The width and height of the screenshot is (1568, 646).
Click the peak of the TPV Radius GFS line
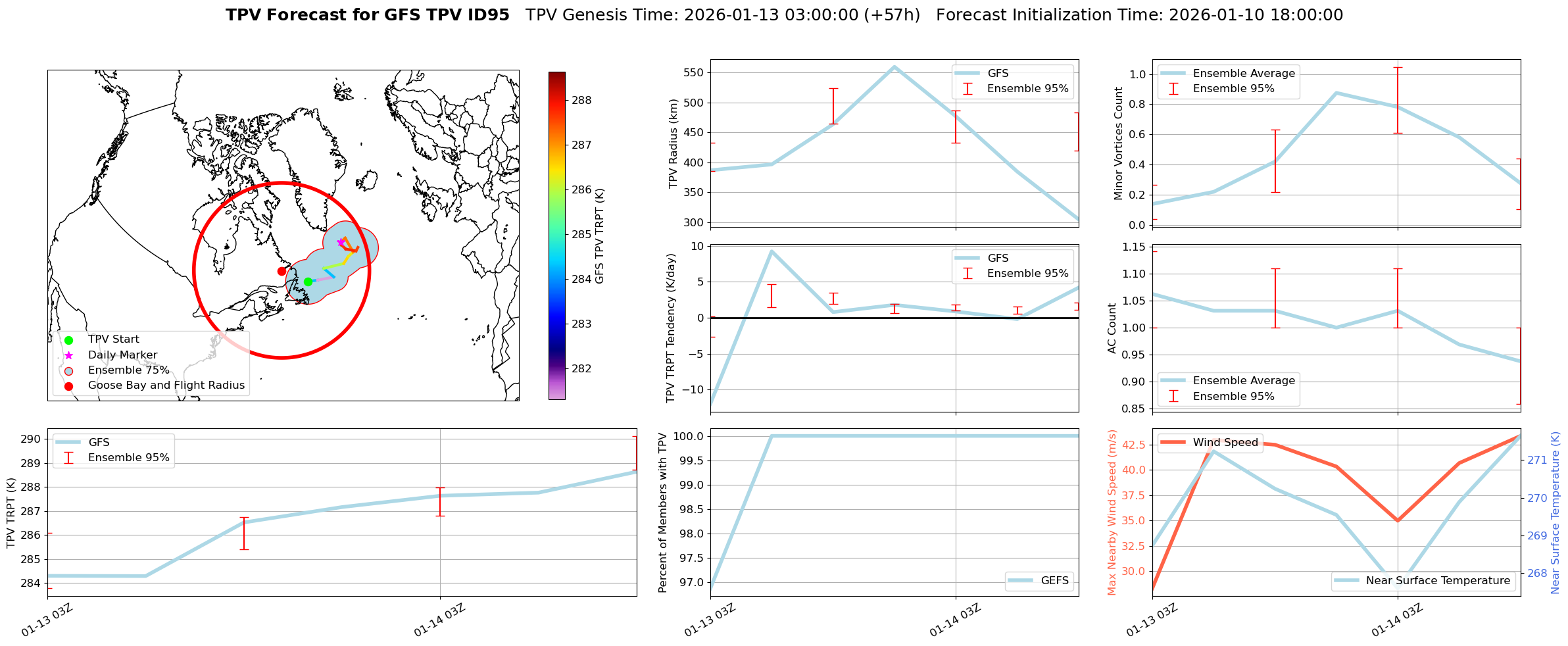coord(894,66)
